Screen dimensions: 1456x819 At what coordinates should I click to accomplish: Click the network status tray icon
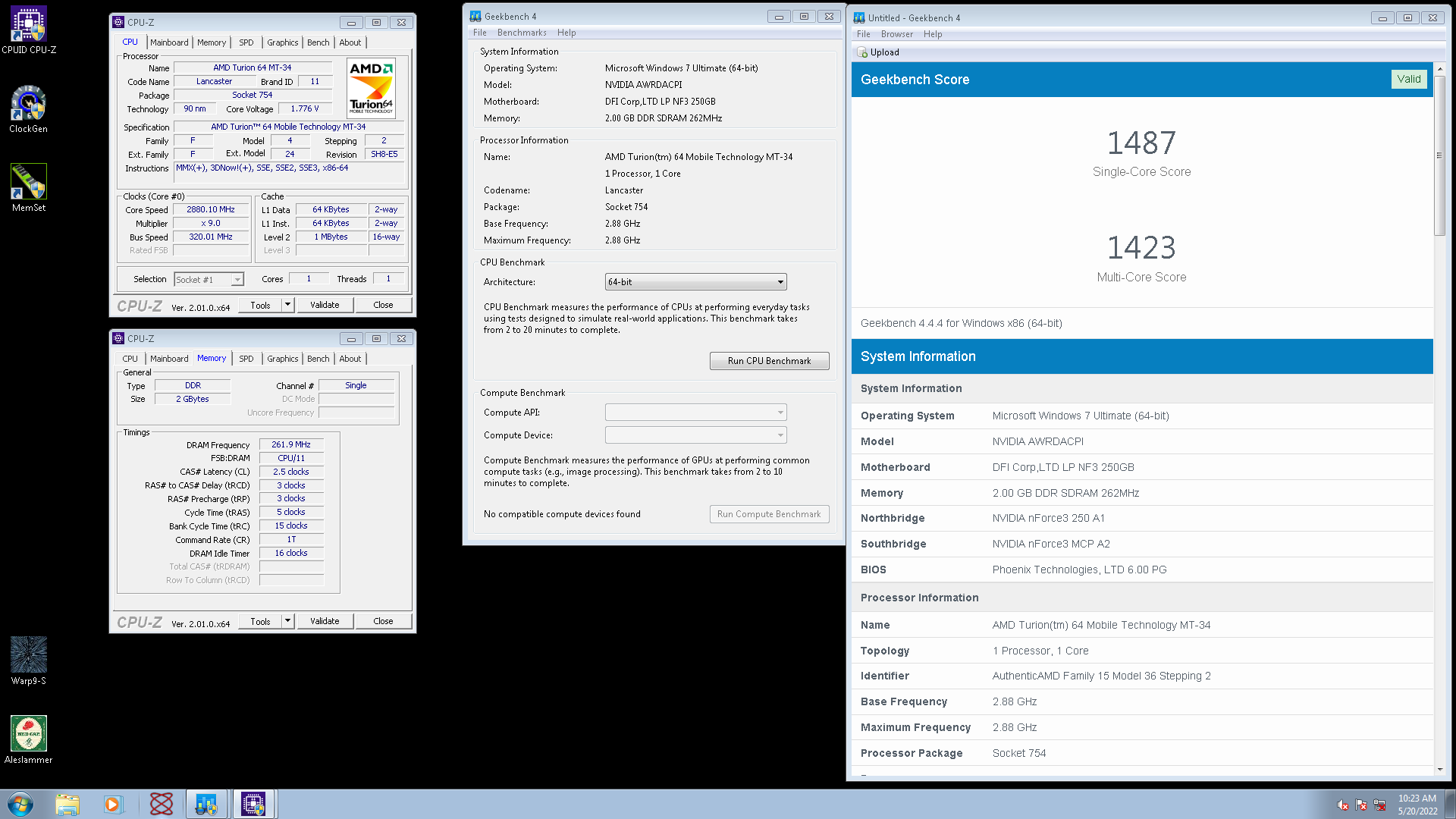point(1379,805)
